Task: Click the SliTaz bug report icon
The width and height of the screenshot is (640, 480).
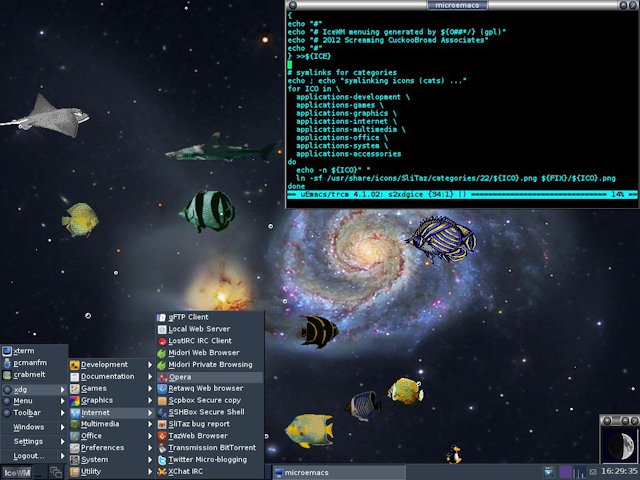Action: tap(162, 424)
